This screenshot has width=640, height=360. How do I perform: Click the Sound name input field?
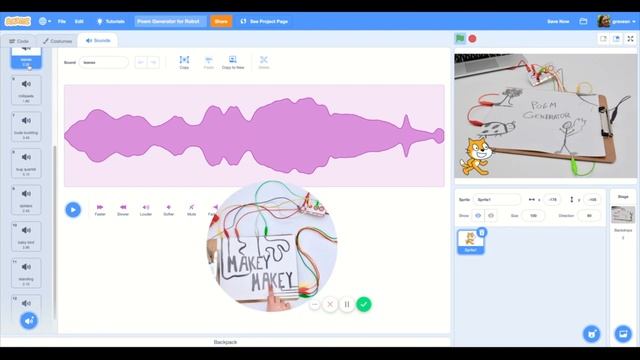104,62
